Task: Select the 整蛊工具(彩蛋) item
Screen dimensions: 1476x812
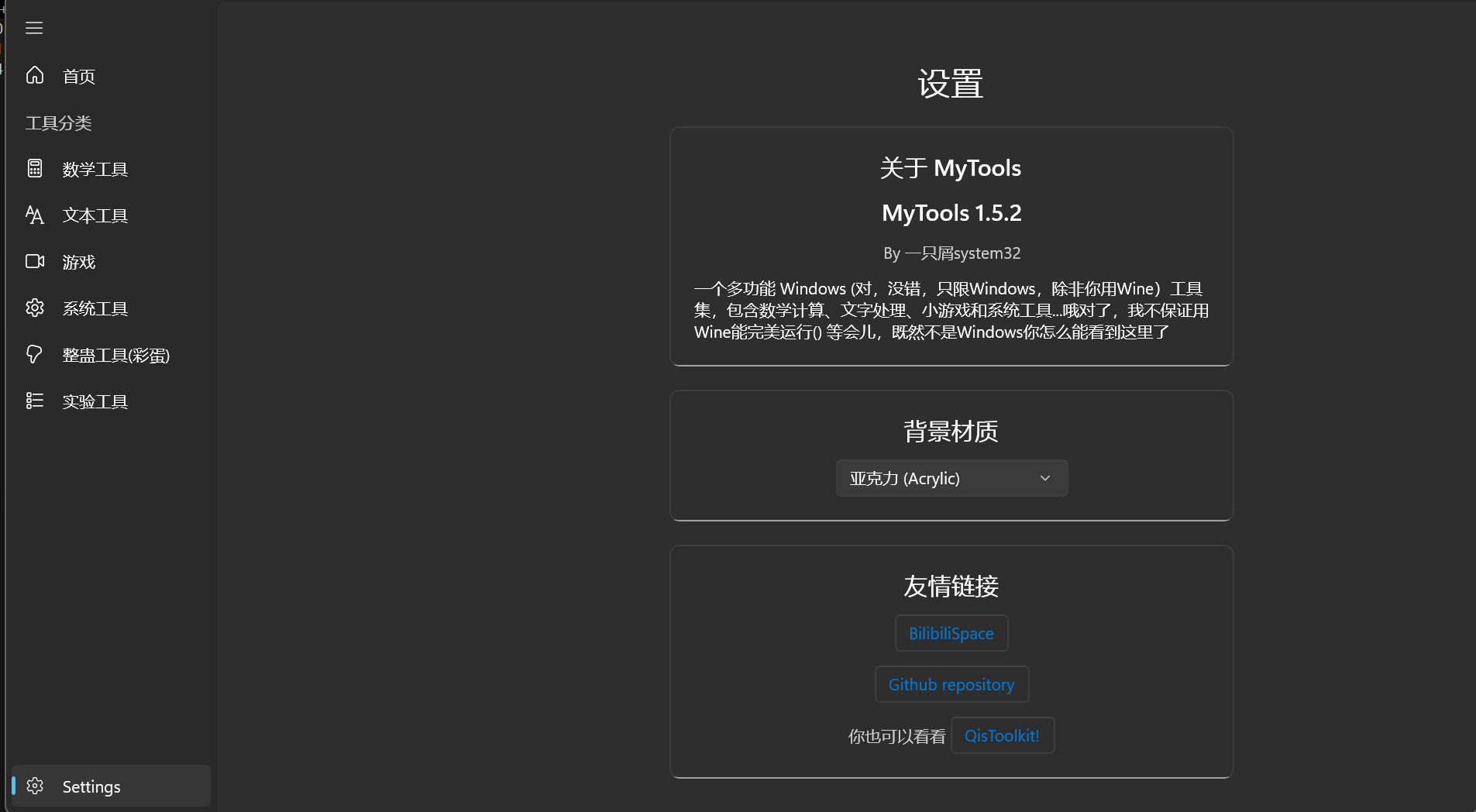Action: (x=111, y=355)
